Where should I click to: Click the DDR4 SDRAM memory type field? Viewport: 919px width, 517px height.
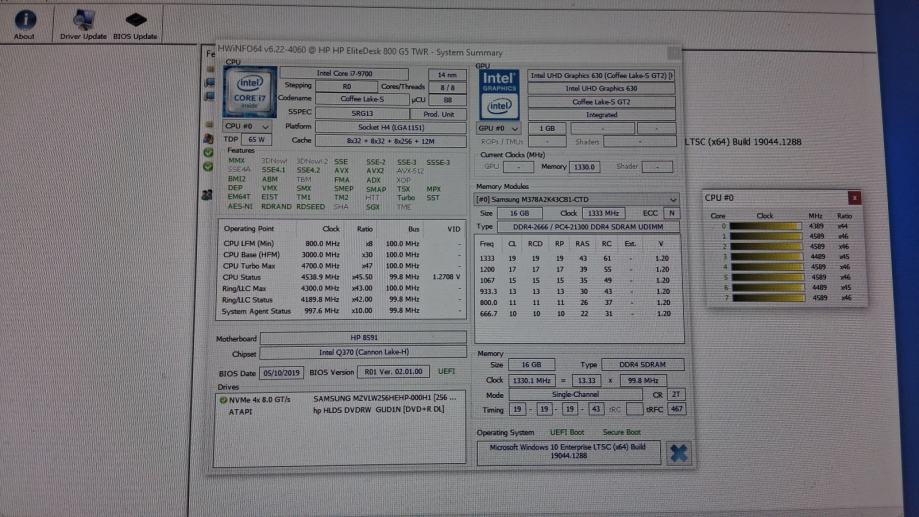coord(642,365)
